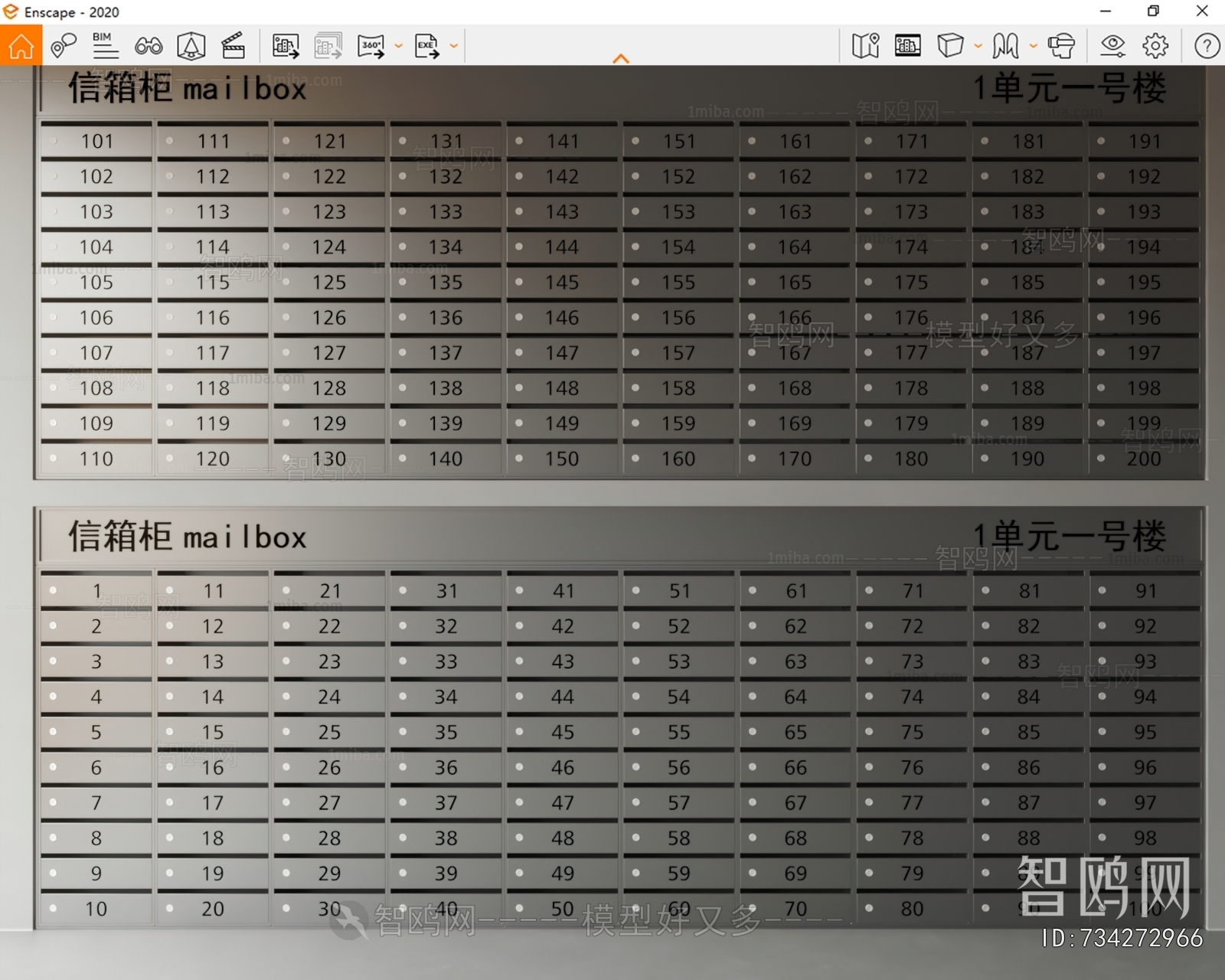1225x980 pixels.
Task: Click the orange Home button
Action: (21, 45)
